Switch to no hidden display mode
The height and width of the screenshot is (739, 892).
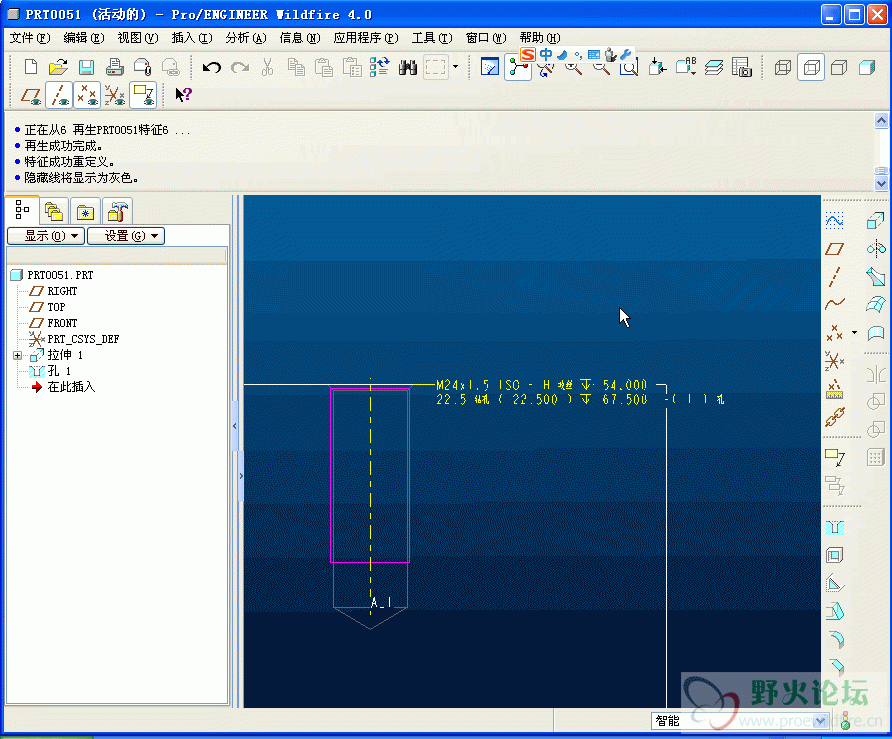coord(839,68)
